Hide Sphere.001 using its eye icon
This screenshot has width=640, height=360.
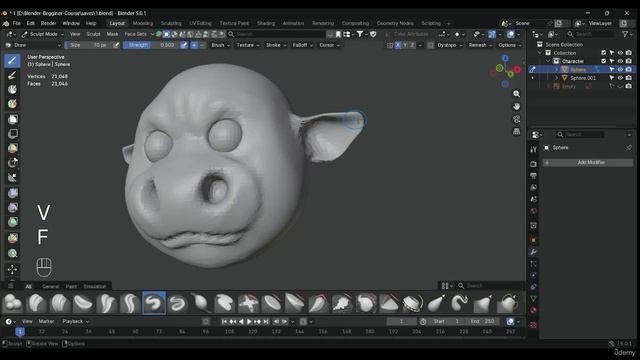pos(620,78)
